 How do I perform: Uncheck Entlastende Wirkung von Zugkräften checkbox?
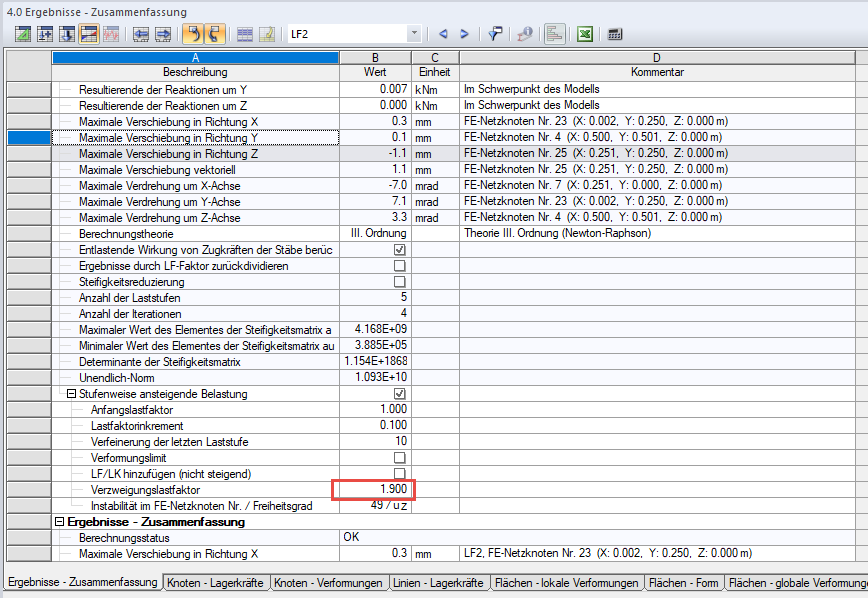pos(399,250)
